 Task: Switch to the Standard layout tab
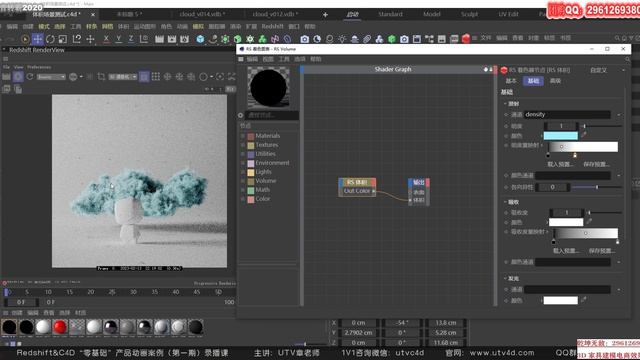point(390,14)
